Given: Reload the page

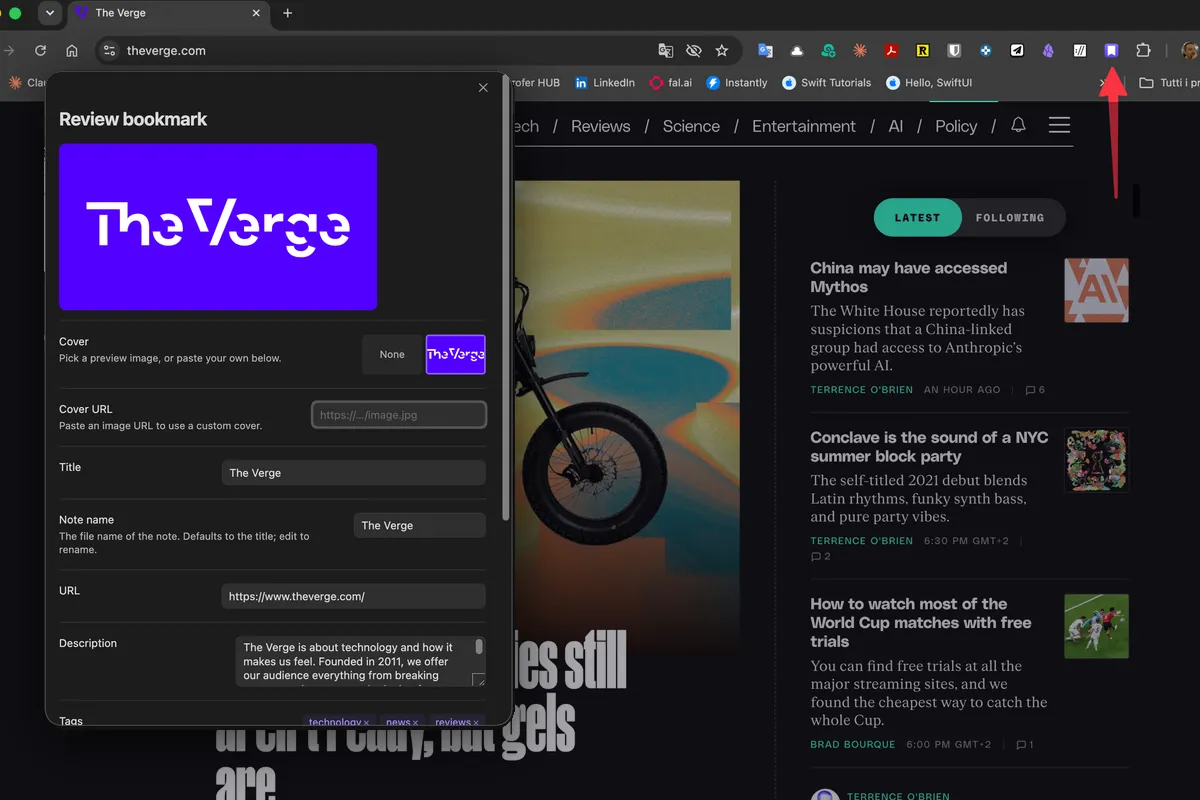Looking at the screenshot, I should tap(40, 50).
